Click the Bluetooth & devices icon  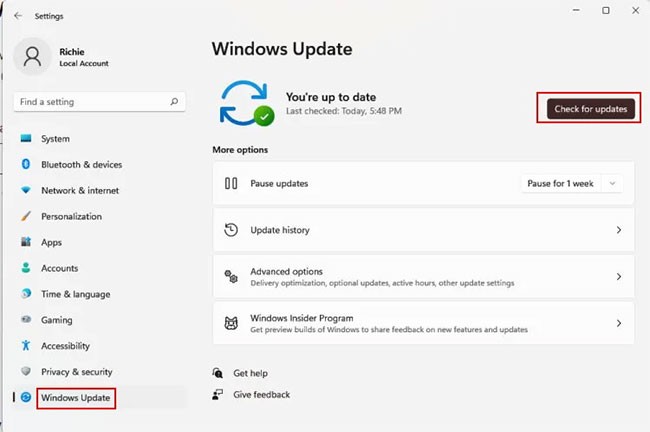26,164
